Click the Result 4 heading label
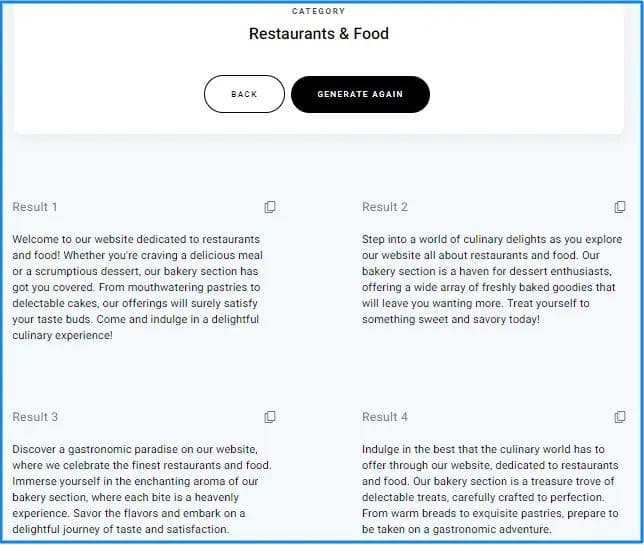The image size is (644, 545). tap(385, 417)
